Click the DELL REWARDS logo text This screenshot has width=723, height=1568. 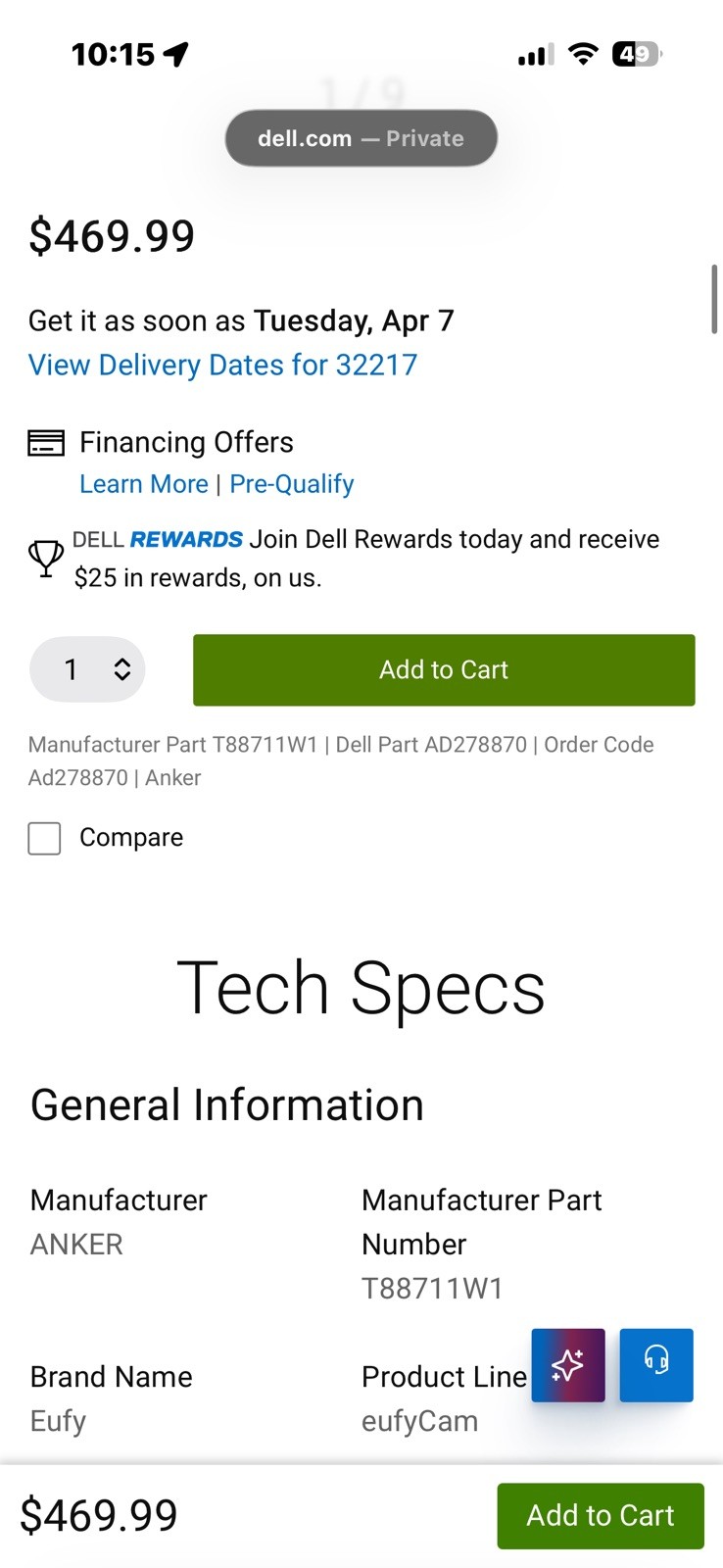tap(158, 539)
